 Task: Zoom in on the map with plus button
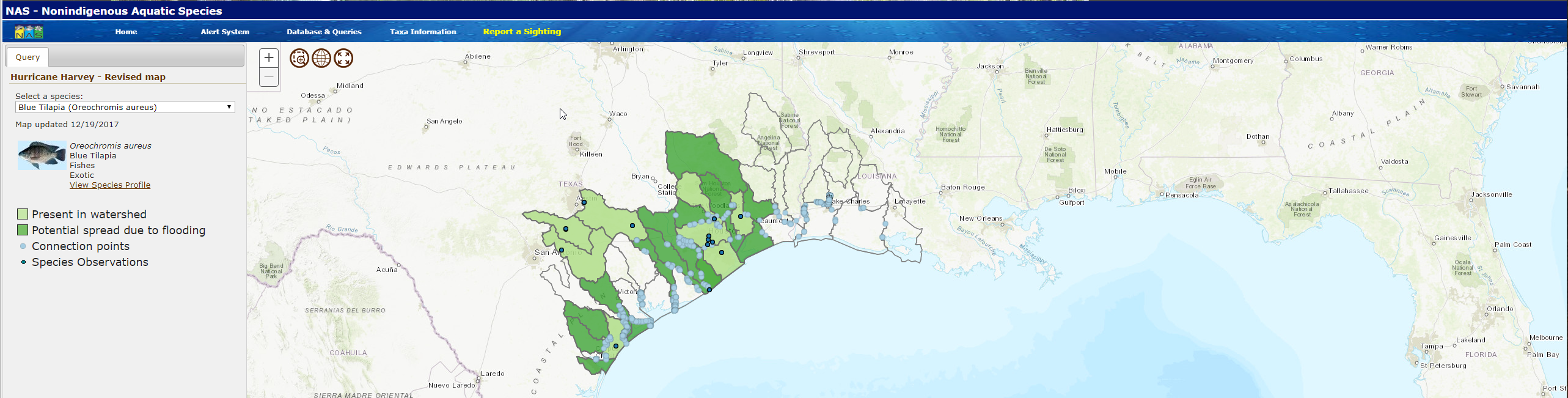pyautogui.click(x=269, y=58)
